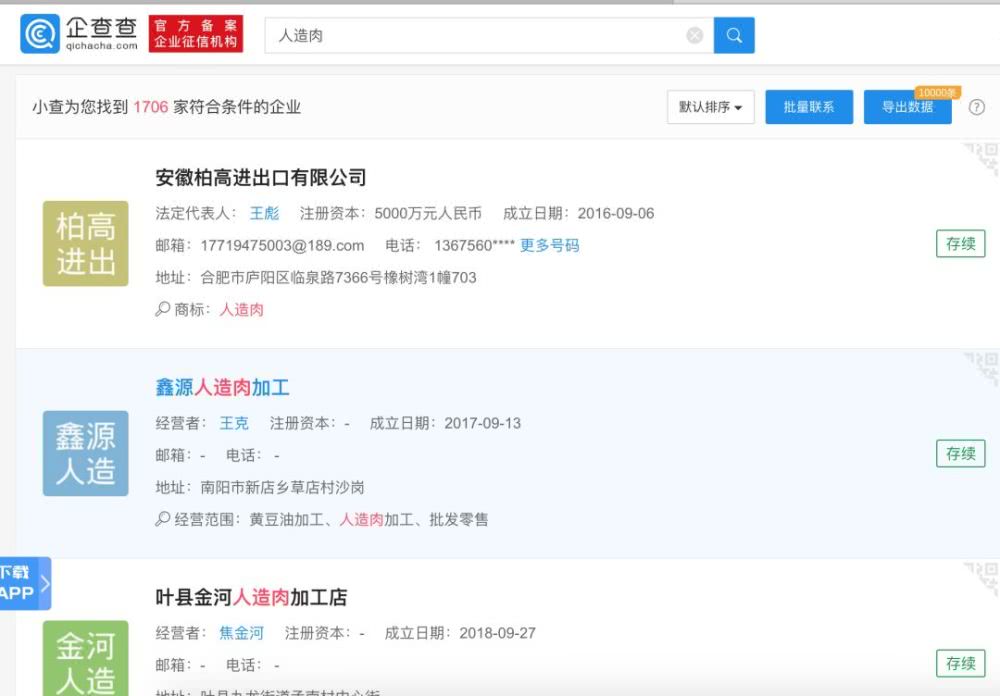This screenshot has height=696, width=1000.
Task: Click the Qichacha logo icon
Action: tap(40, 34)
